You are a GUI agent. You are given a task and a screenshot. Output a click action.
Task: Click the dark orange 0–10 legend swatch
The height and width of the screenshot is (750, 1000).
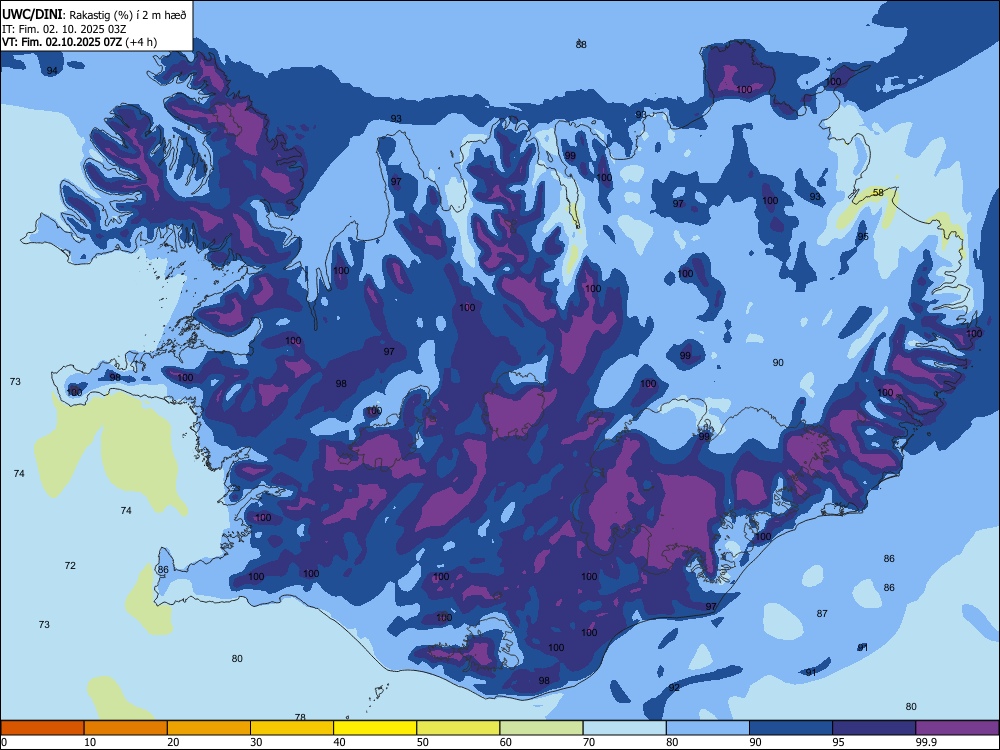coord(42,728)
